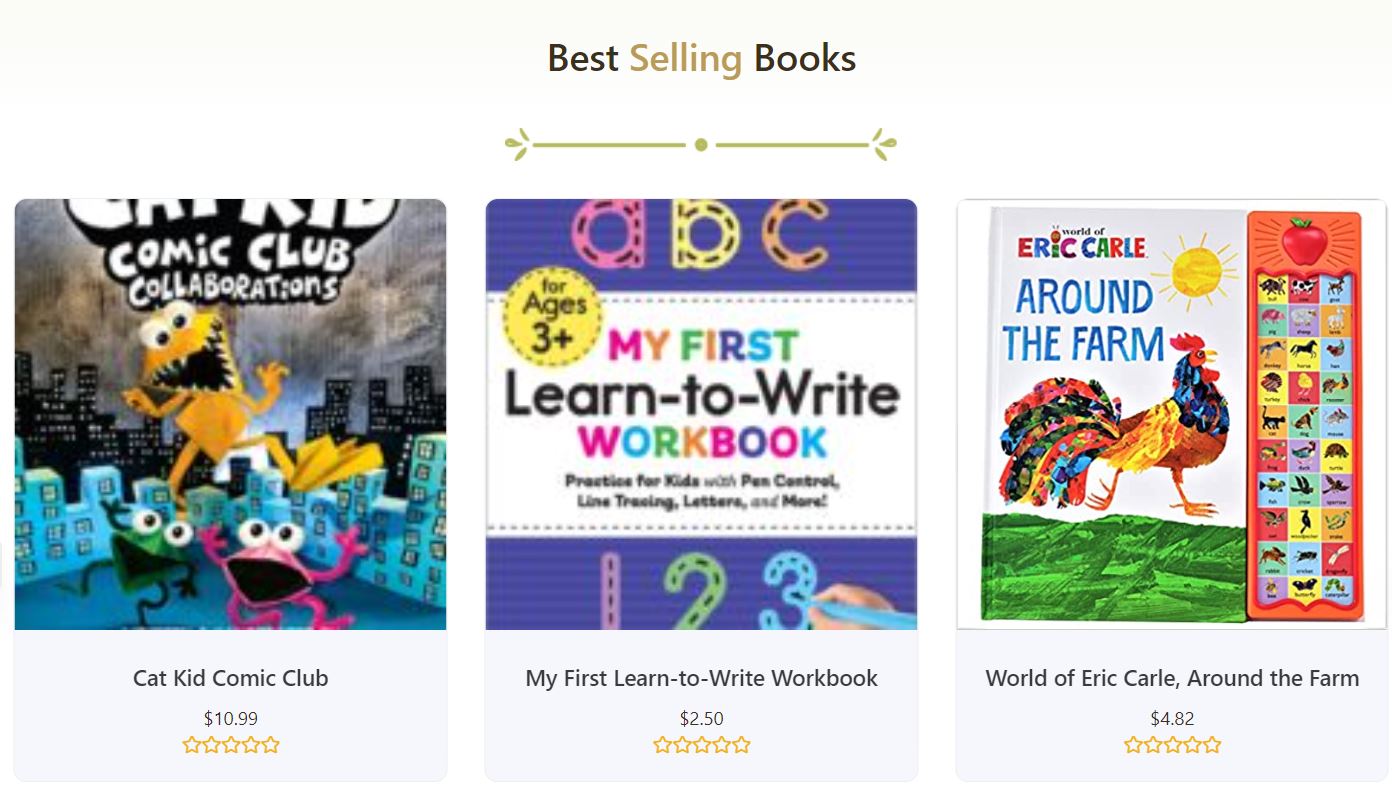Rate Cat Kid Comic Club five stars
The height and width of the screenshot is (807, 1392).
[x=270, y=745]
